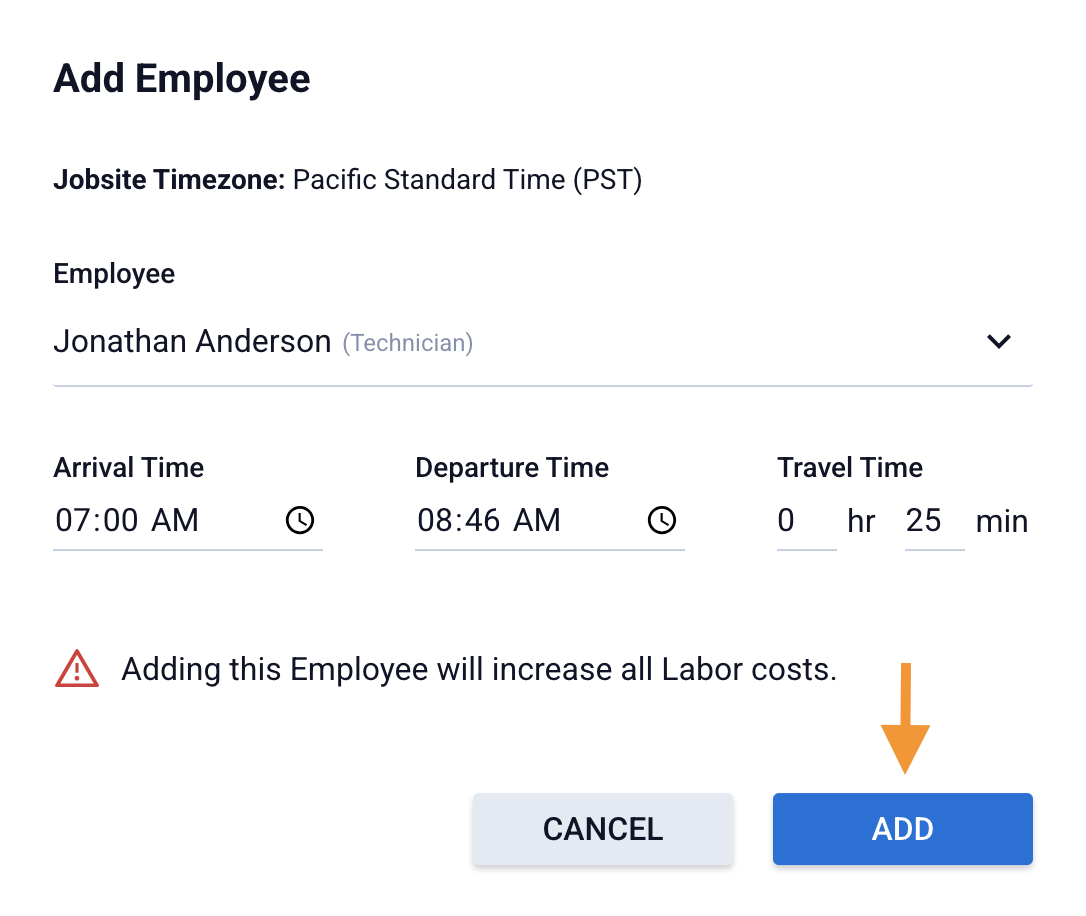The image size is (1086, 916).
Task: Open the Departure Time clock picker icon
Action: tap(662, 520)
